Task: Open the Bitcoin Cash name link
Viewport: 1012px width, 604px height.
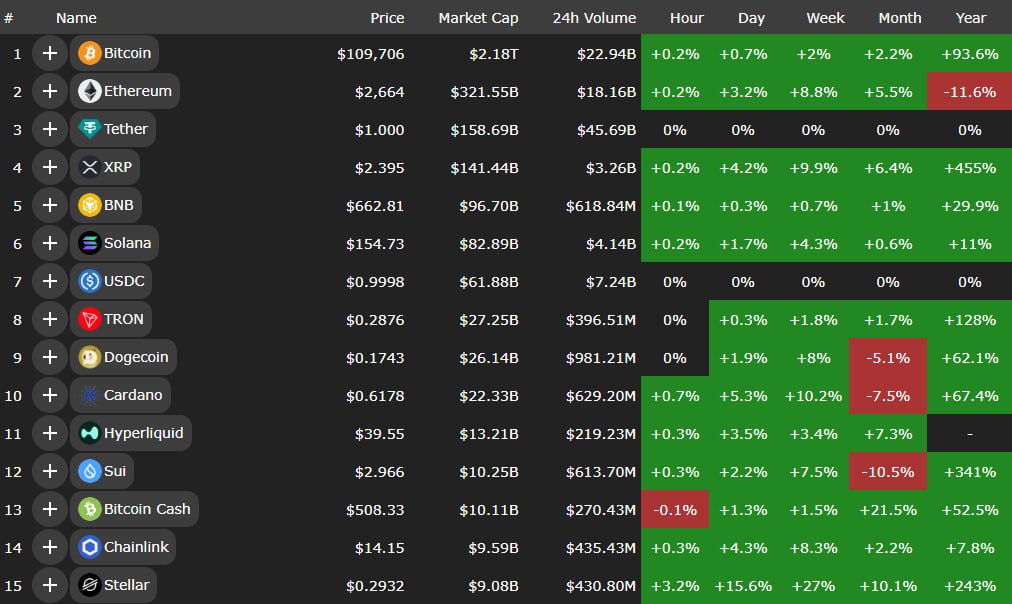Action: pos(147,509)
